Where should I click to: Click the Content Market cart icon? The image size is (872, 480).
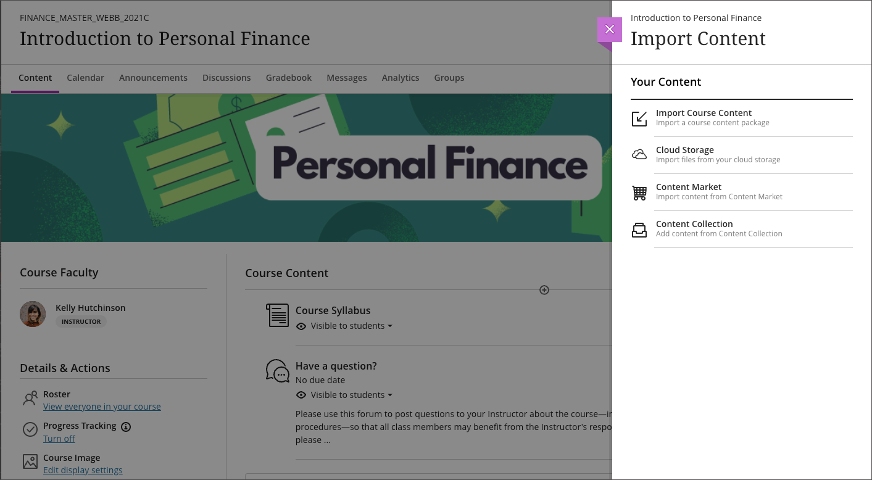click(x=640, y=192)
